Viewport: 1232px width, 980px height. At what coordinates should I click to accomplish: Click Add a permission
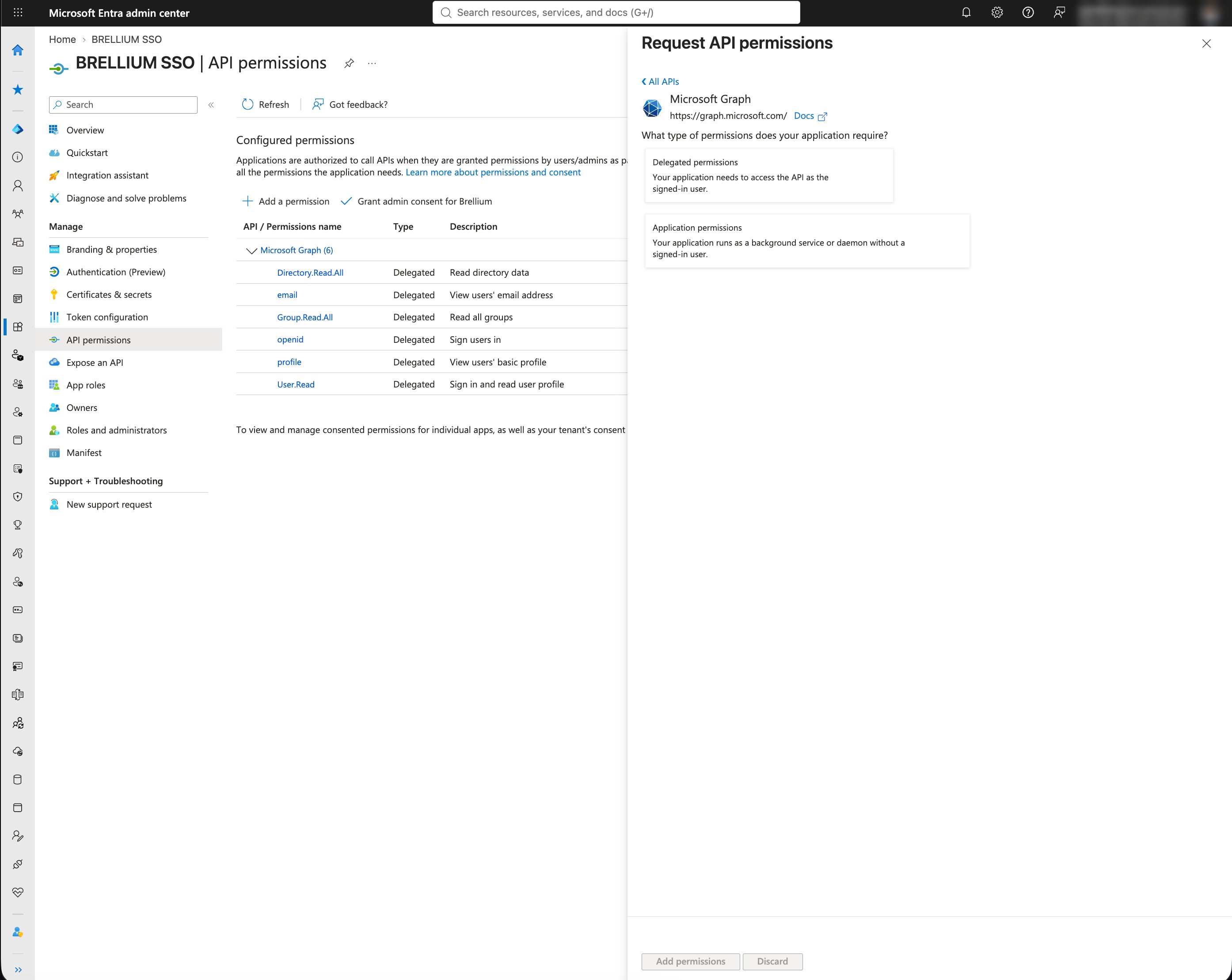click(x=286, y=201)
